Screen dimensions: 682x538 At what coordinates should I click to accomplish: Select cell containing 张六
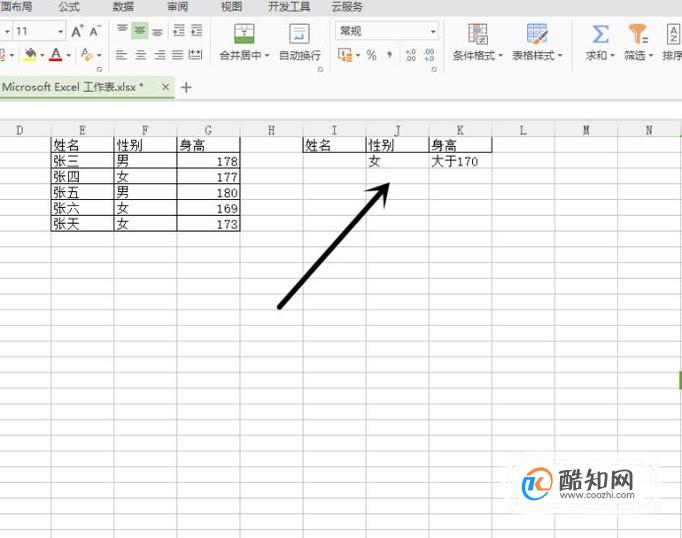click(x=82, y=207)
